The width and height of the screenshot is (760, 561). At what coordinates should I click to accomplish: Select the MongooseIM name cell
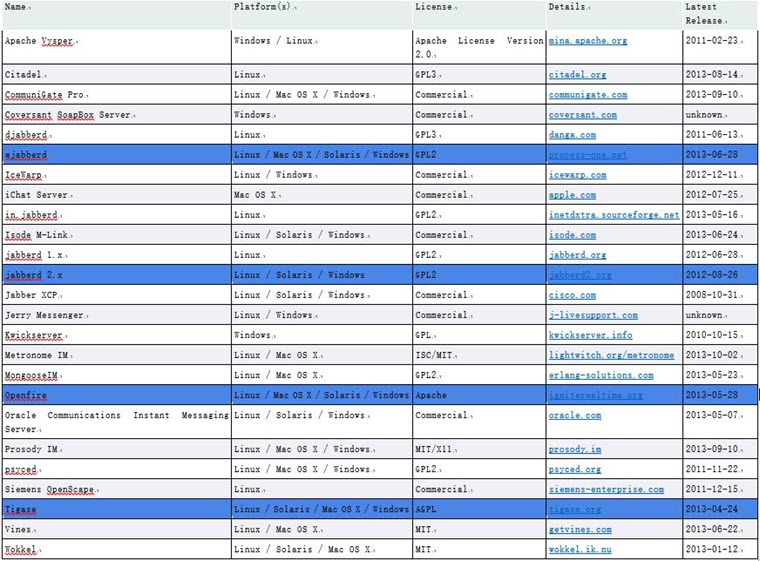click(x=117, y=375)
